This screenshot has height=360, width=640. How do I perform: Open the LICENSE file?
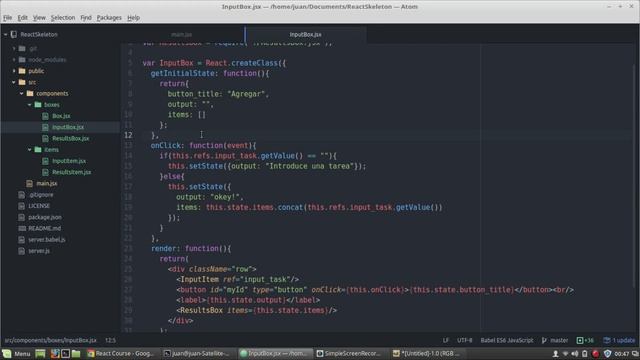point(39,206)
